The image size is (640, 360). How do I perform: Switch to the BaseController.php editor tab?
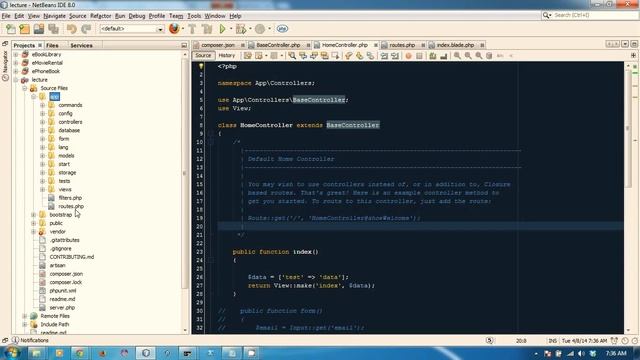pyautogui.click(x=278, y=45)
